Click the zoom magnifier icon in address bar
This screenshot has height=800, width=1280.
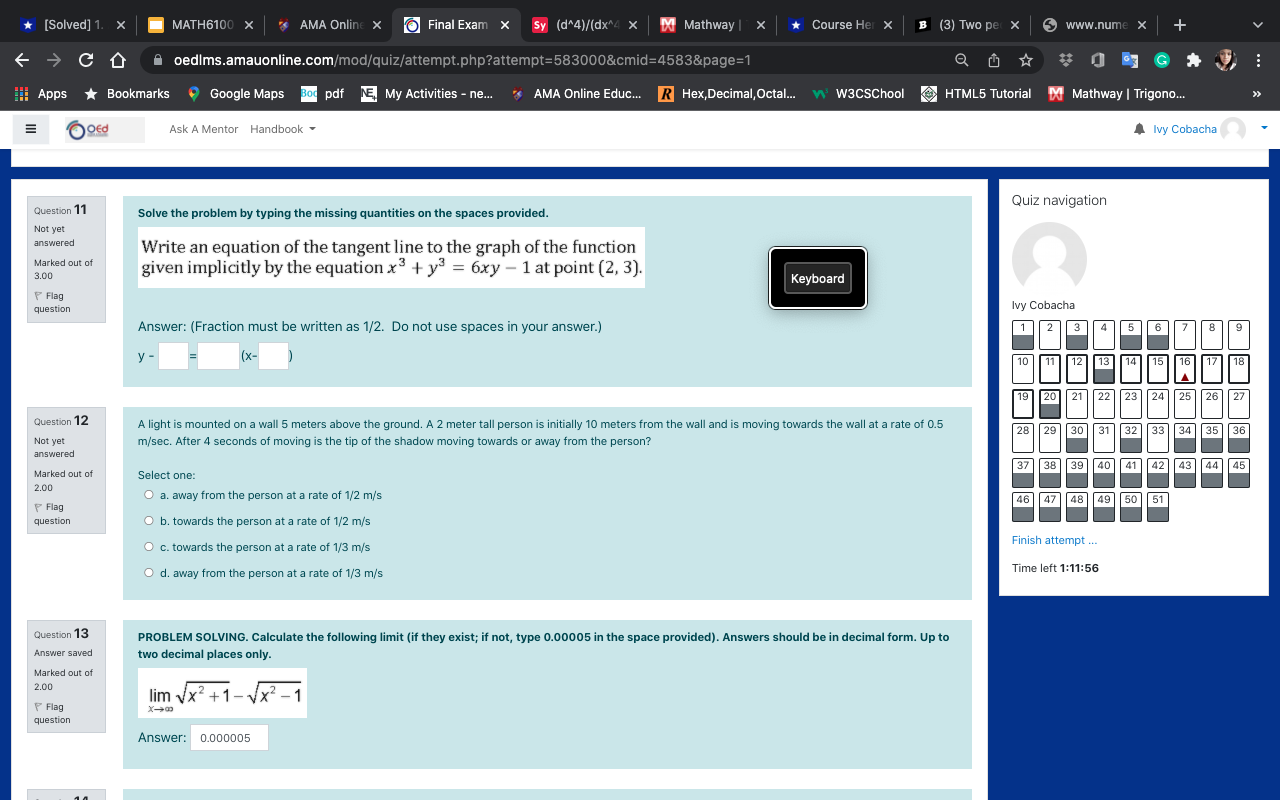coord(961,60)
